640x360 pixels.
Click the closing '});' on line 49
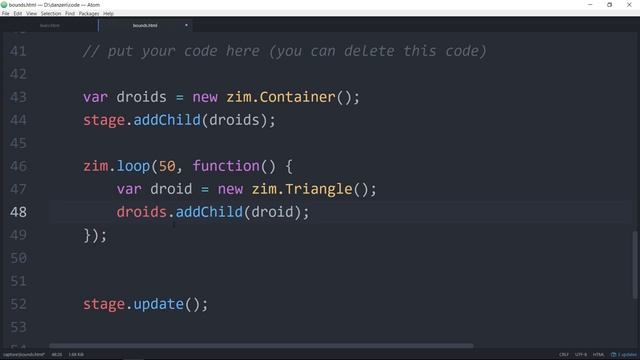point(95,236)
